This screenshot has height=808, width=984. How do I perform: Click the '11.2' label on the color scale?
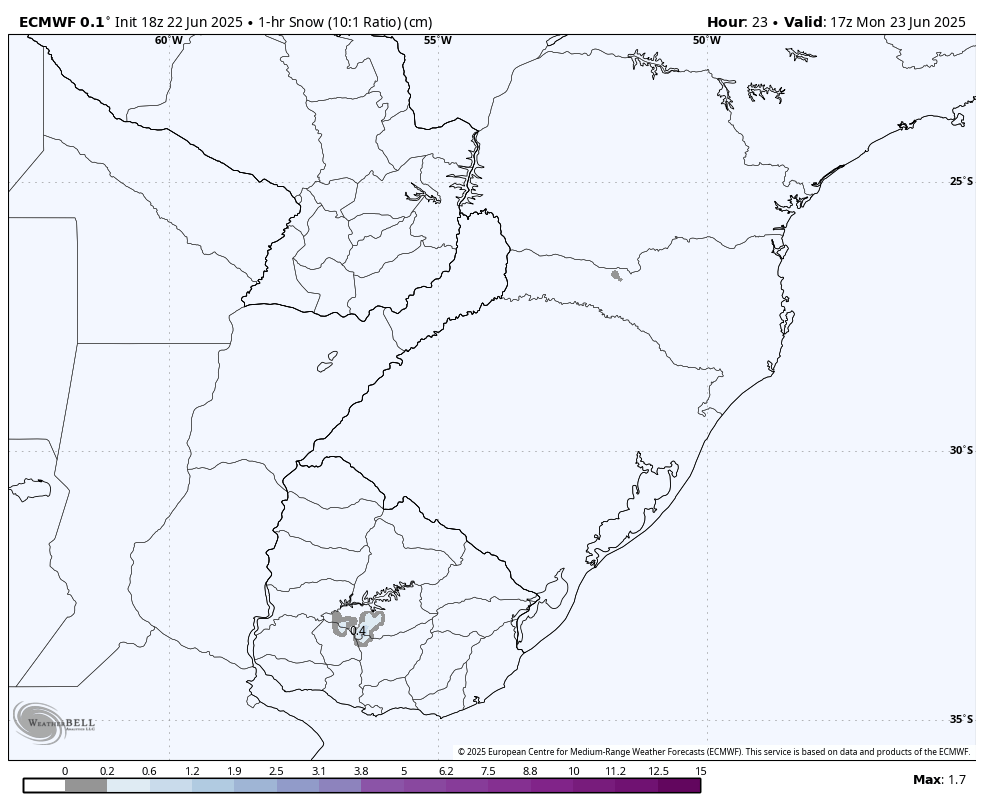[x=616, y=771]
